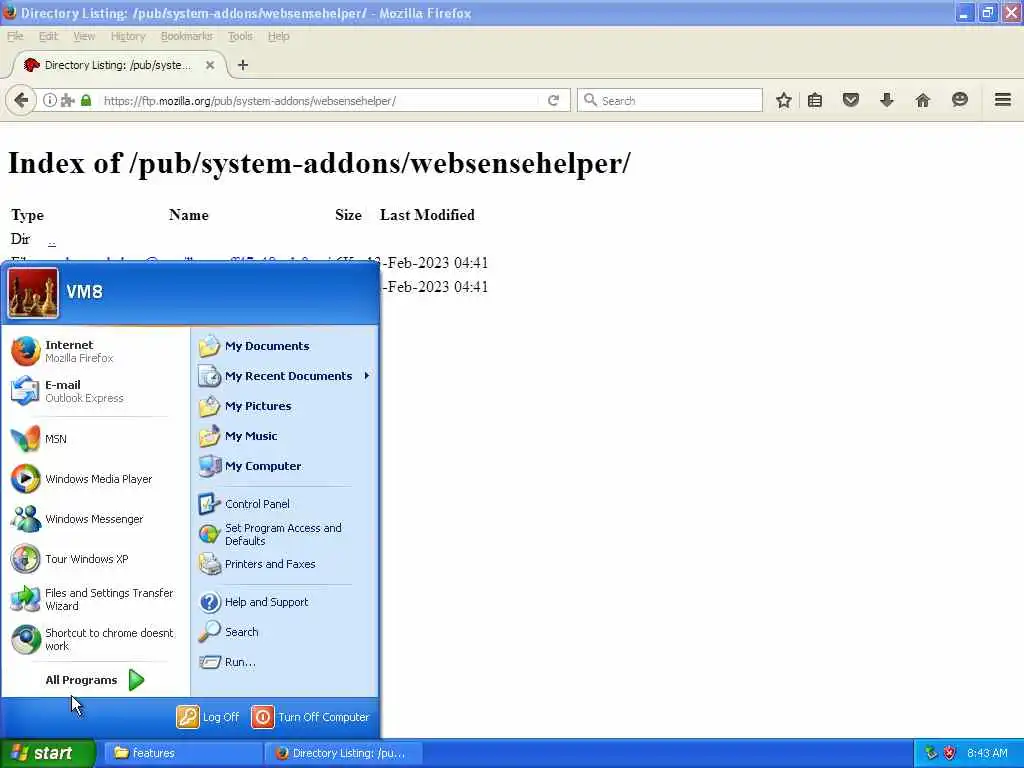The width and height of the screenshot is (1024, 768).
Task: Open Set Program Access and Defaults
Action: [x=285, y=534]
